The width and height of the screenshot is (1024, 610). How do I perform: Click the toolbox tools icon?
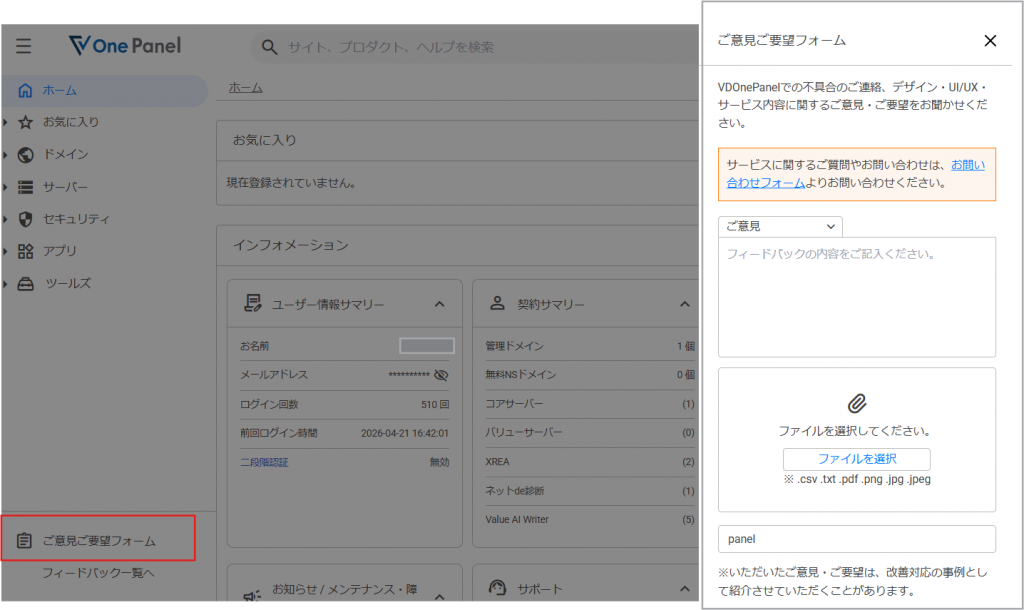tap(25, 284)
